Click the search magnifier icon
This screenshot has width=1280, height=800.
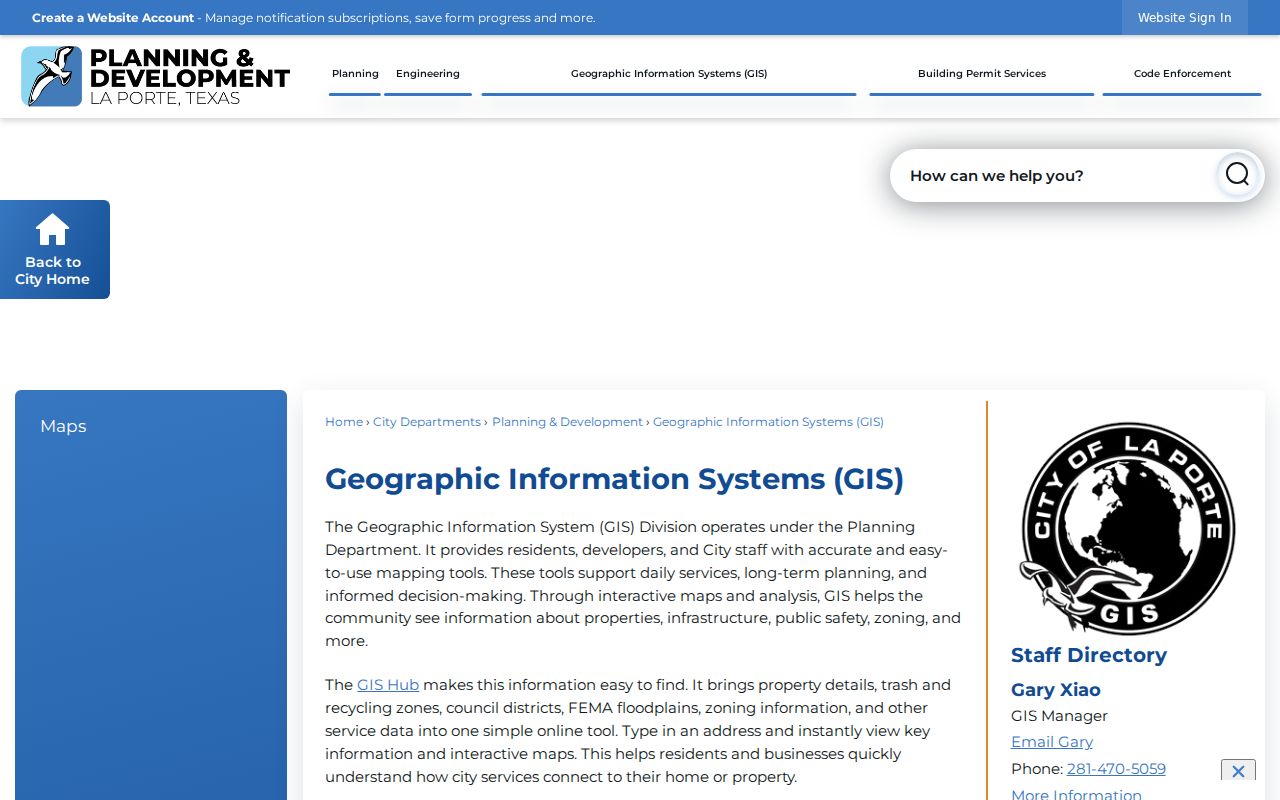(1237, 175)
